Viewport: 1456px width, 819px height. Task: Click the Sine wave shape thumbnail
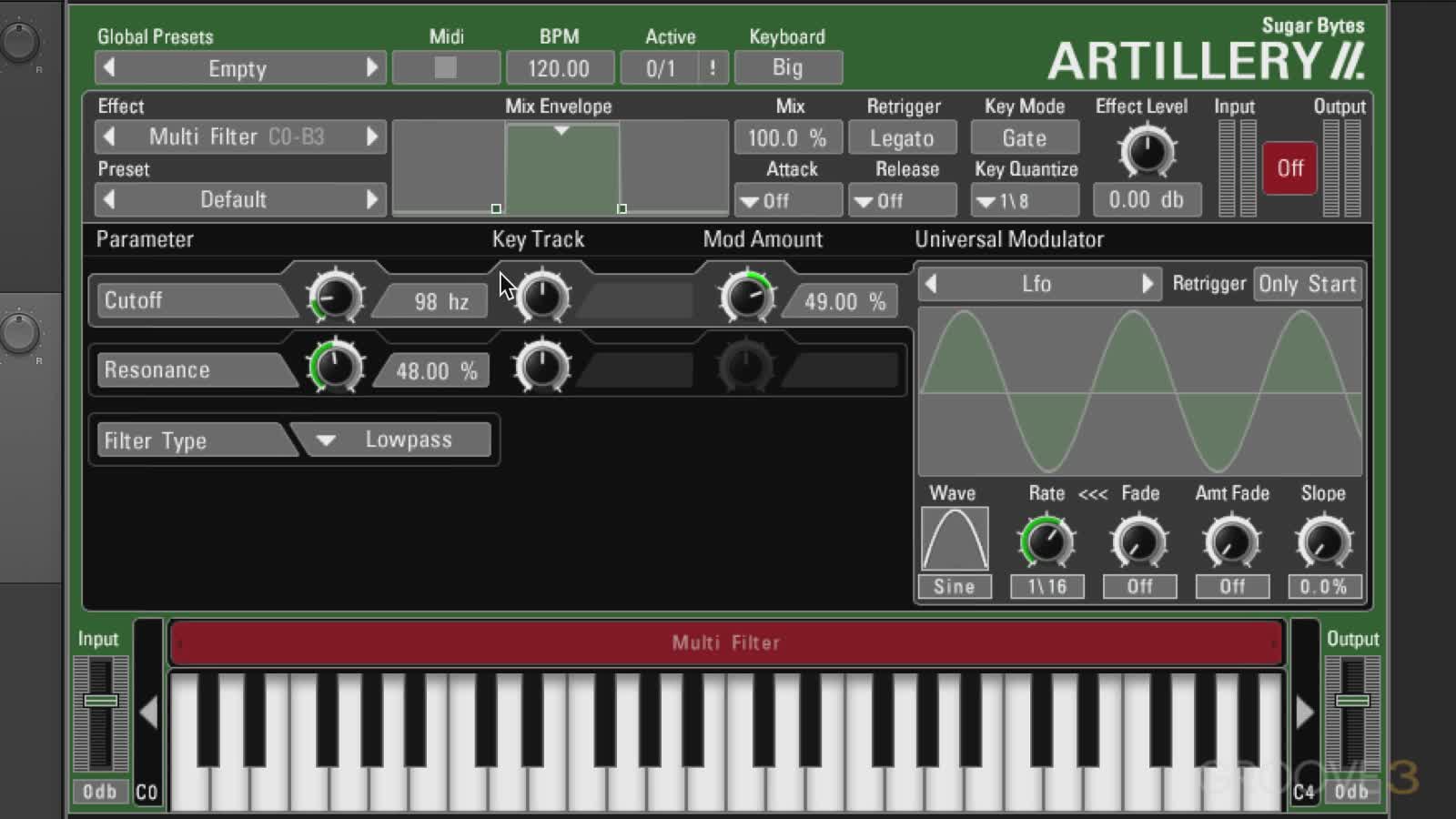click(x=955, y=540)
